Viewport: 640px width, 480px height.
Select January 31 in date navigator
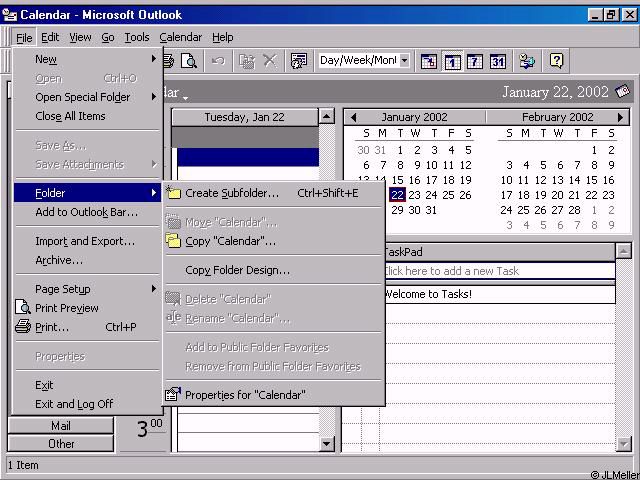(x=431, y=210)
